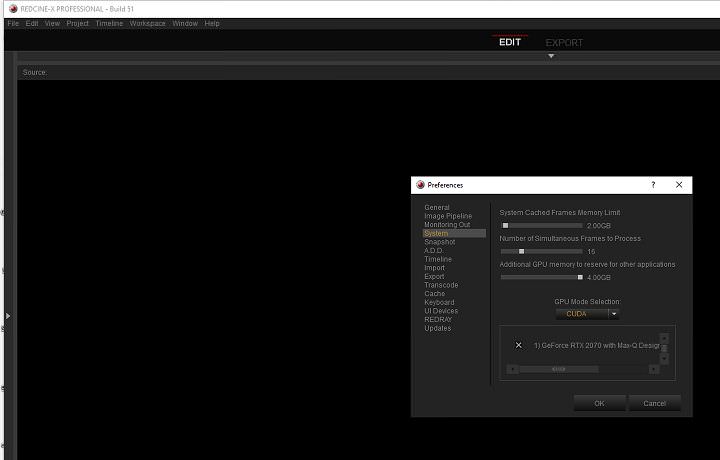Expand the left side panel arrow
Screen dimensions: 720x460
tap(8, 316)
